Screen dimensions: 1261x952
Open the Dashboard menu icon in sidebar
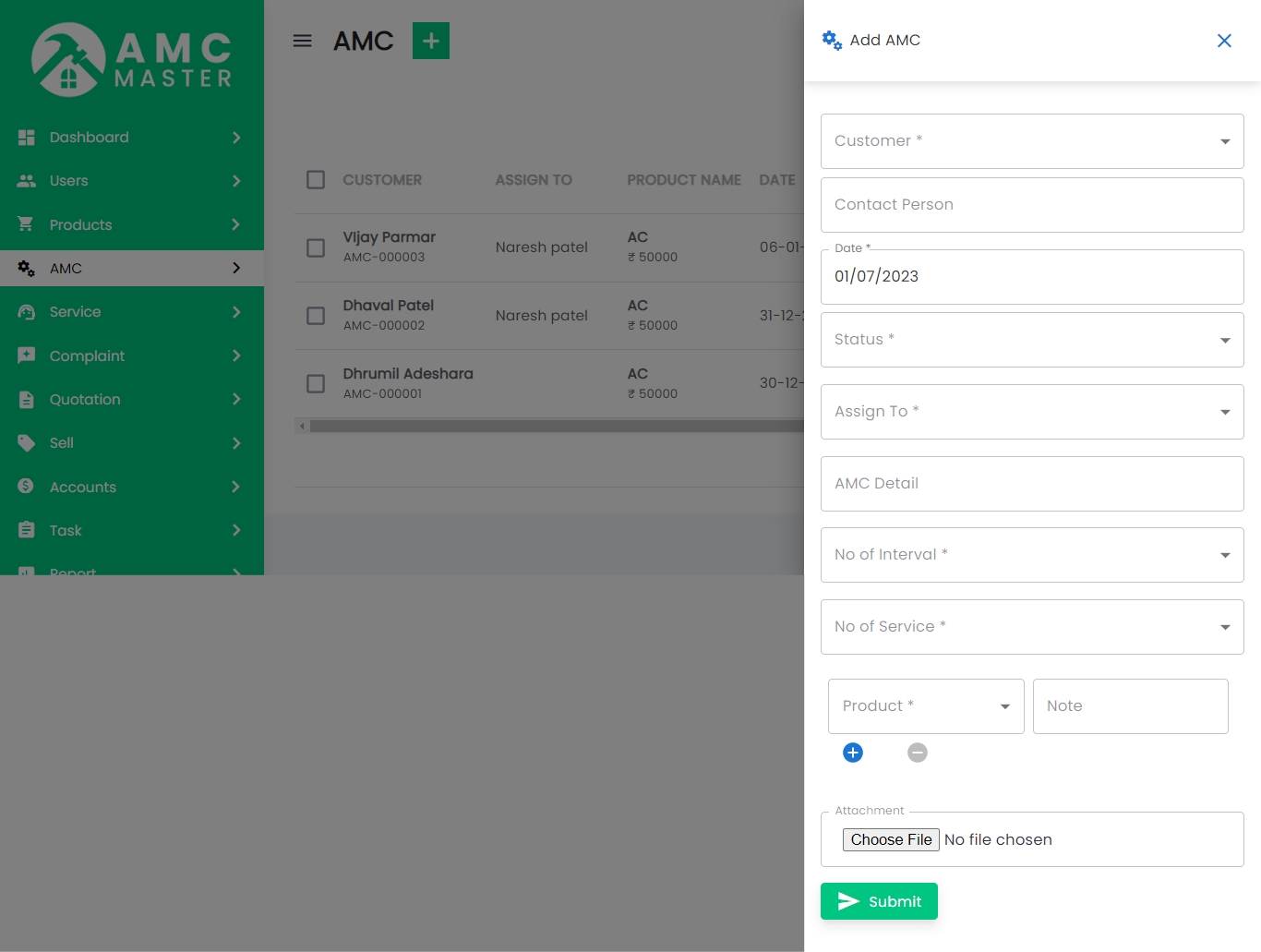[27, 137]
